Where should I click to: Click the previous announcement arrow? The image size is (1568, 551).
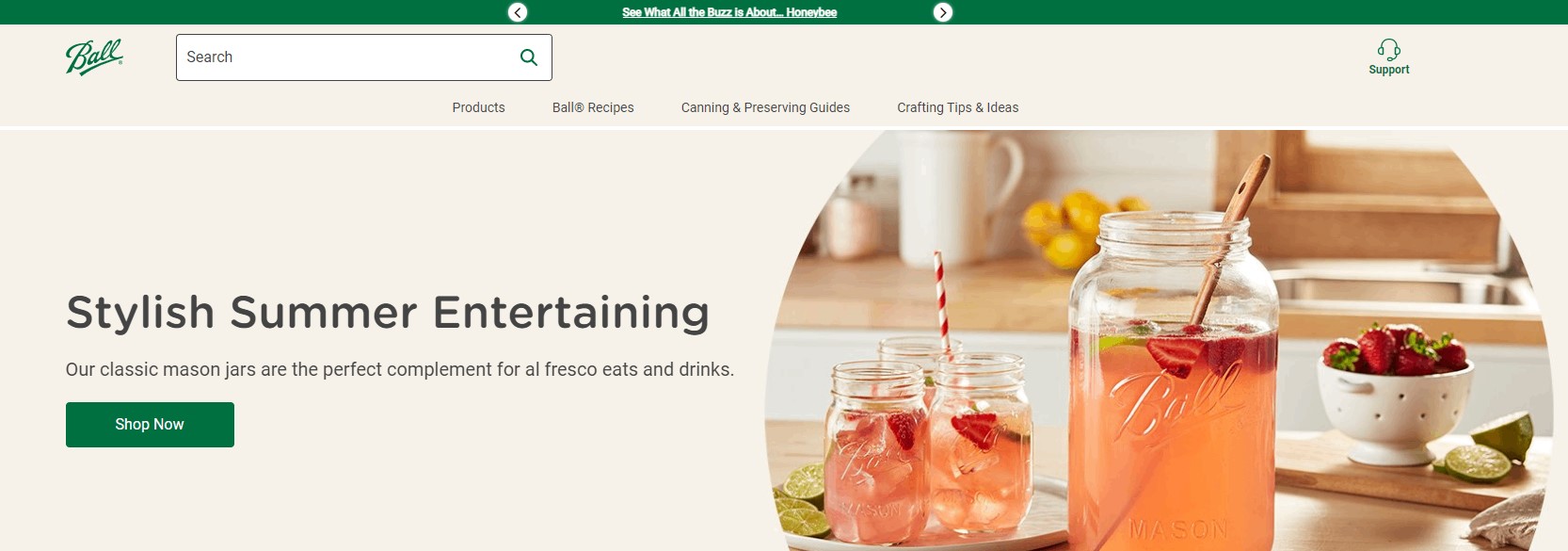pyautogui.click(x=518, y=12)
